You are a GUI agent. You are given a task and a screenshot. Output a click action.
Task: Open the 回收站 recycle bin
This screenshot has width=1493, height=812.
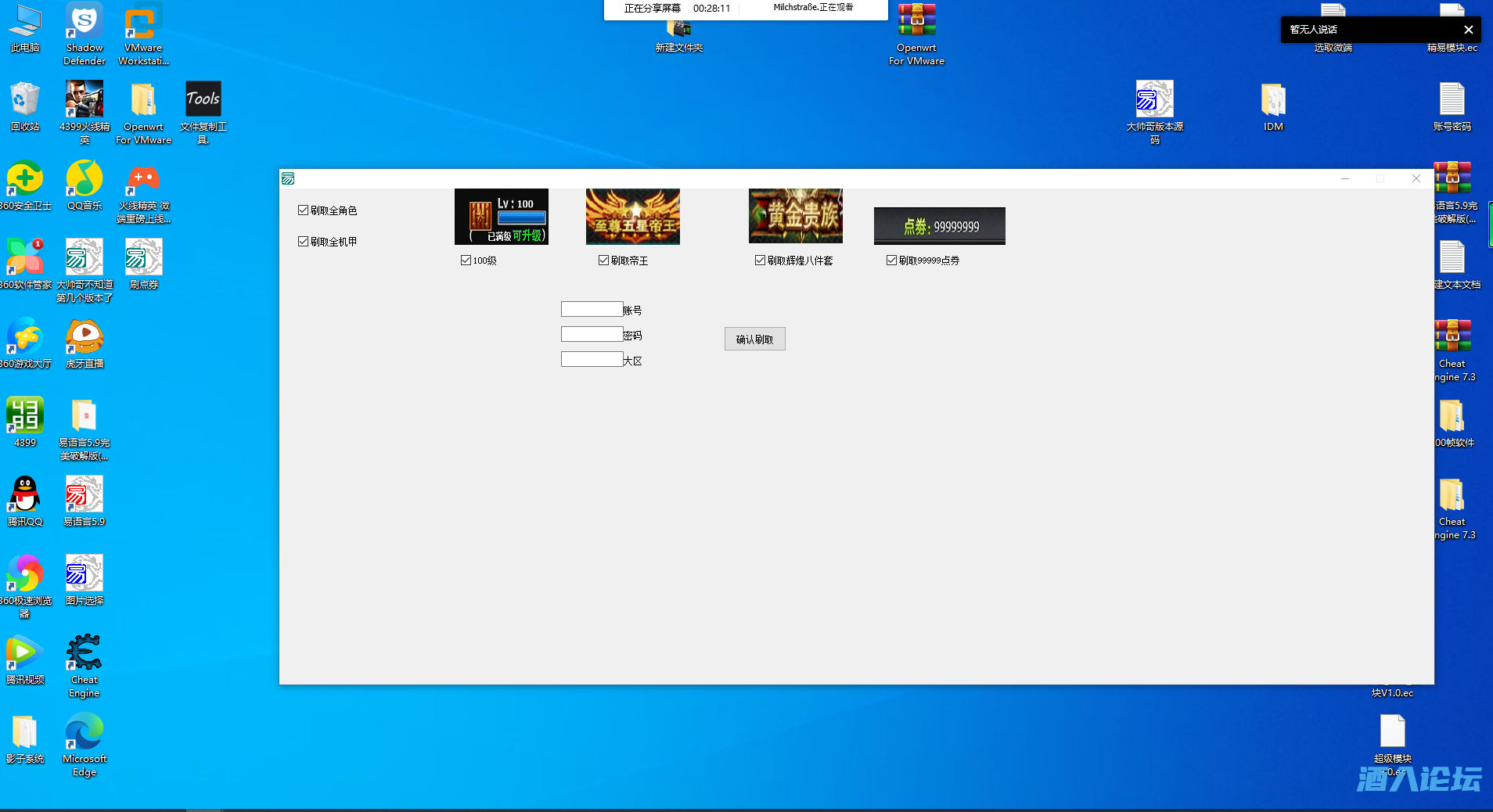25,102
